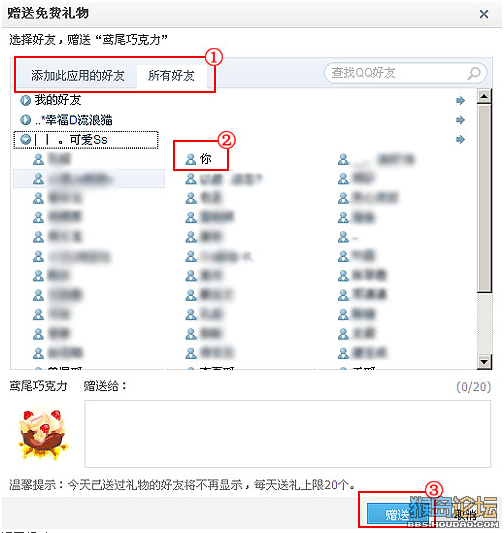Click the magnifier search icon

coord(474,73)
